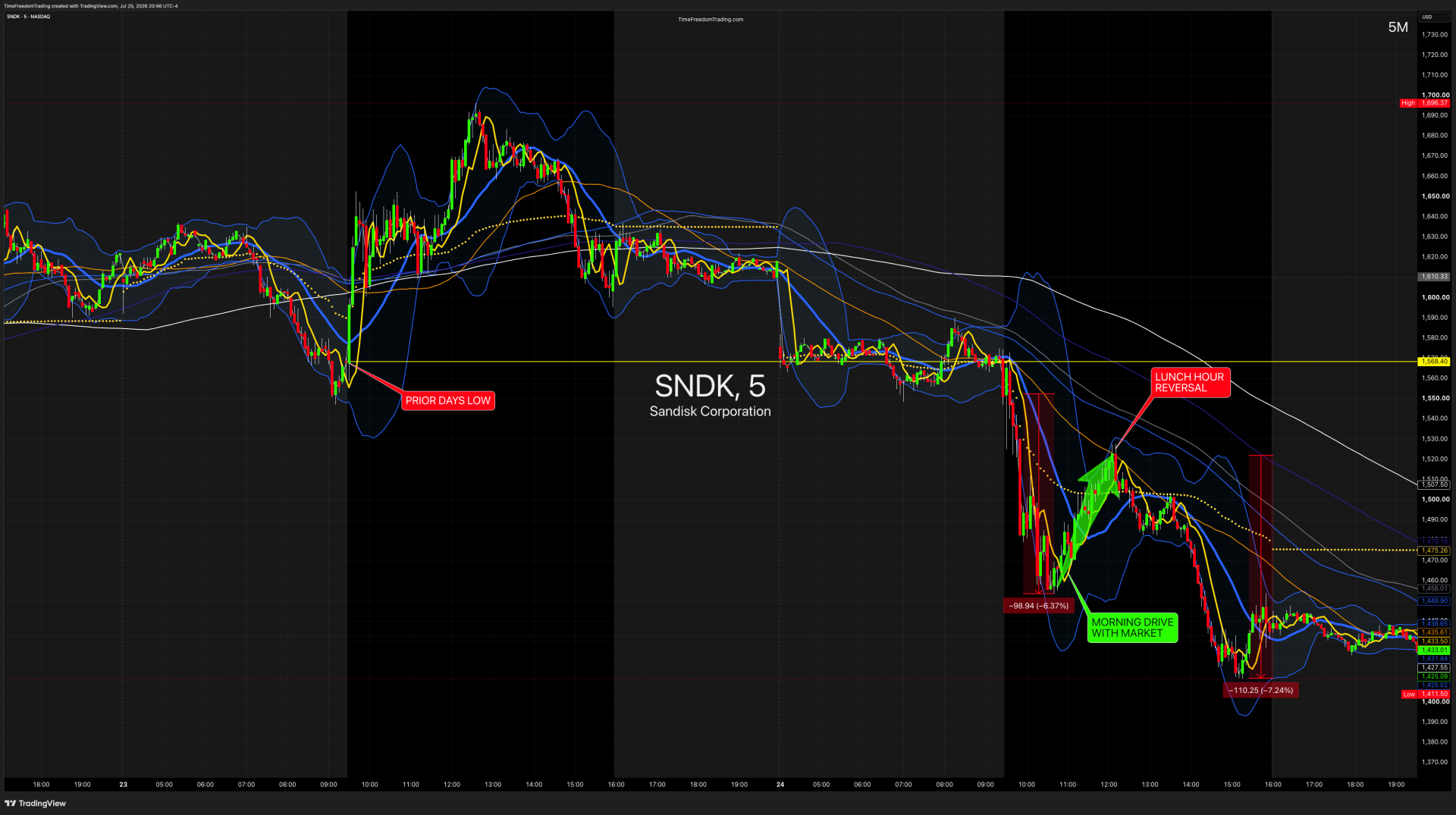Click the 1,730.00 price axis tick
Screen dimensions: 1456x815
click(x=1435, y=35)
